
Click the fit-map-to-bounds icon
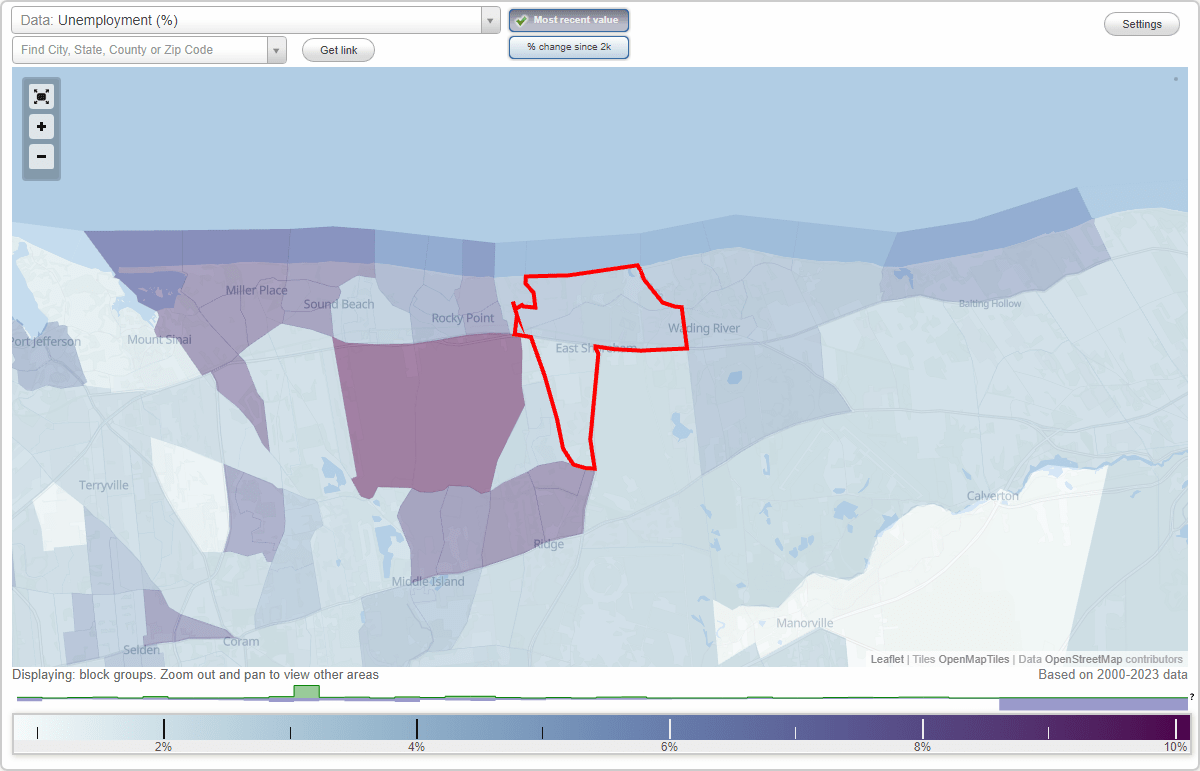[x=41, y=96]
